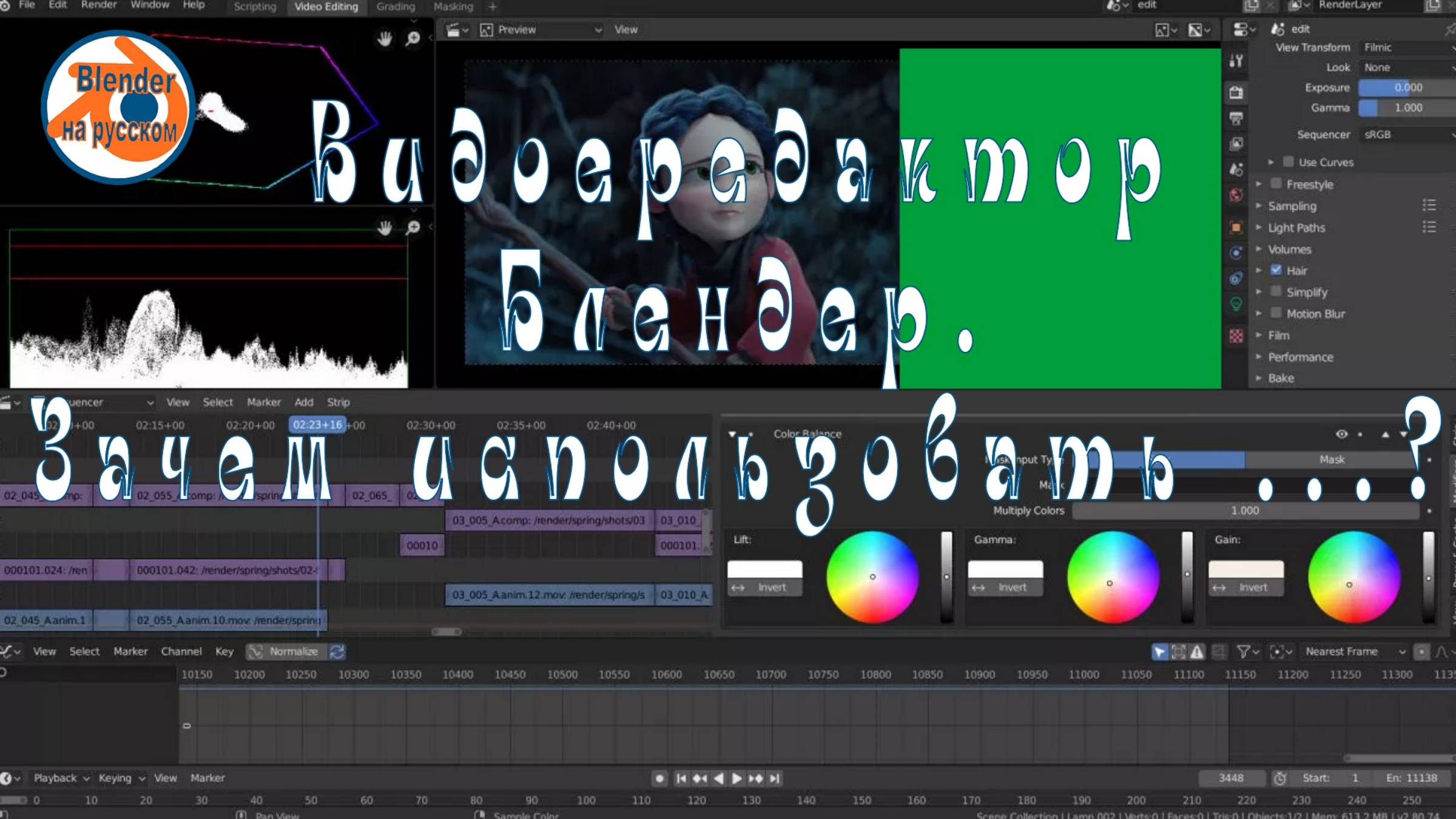Screen dimensions: 1456x819
Task: Select the Render properties icon
Action: pos(1236,92)
